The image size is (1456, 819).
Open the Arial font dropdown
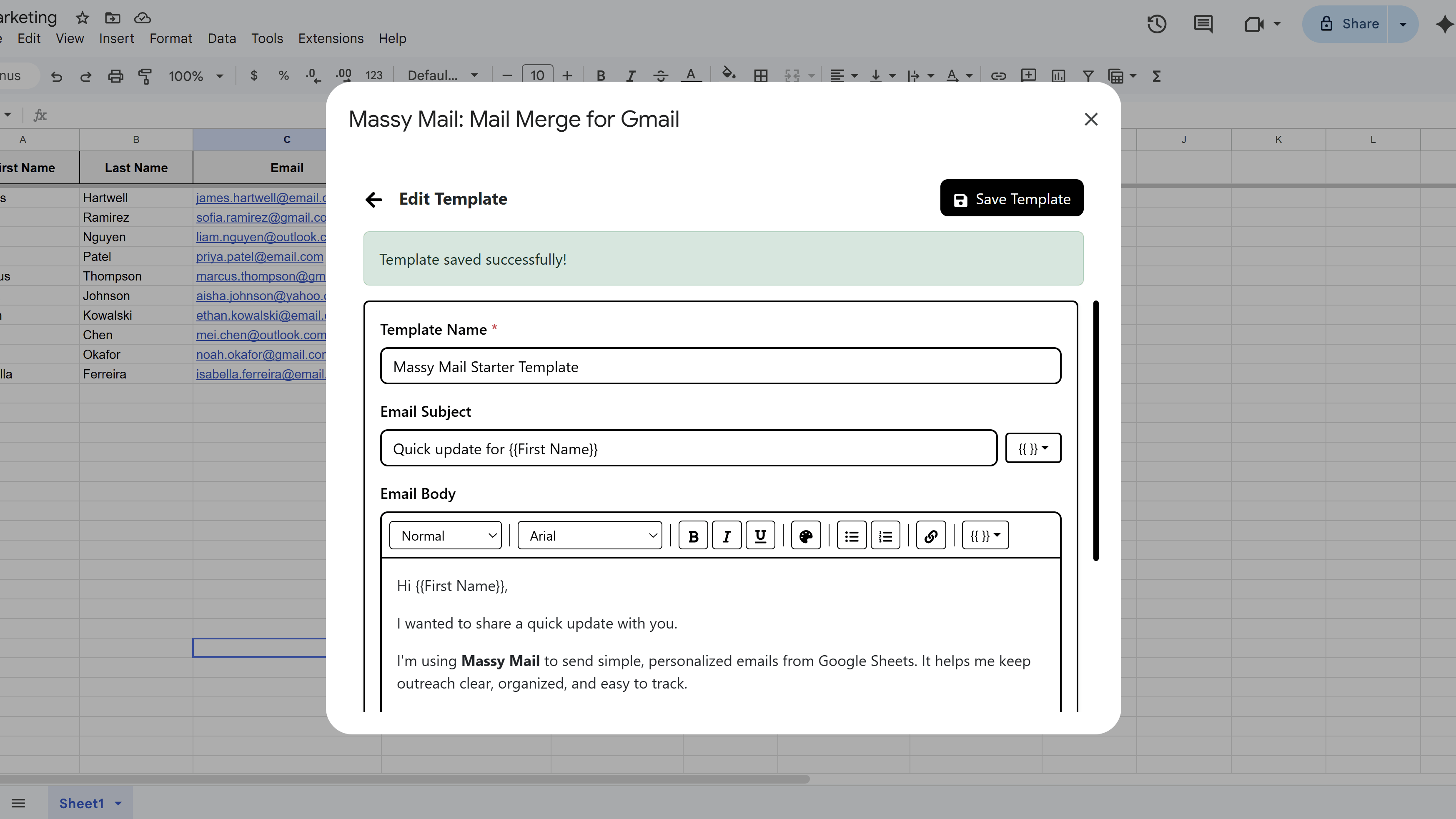point(589,535)
